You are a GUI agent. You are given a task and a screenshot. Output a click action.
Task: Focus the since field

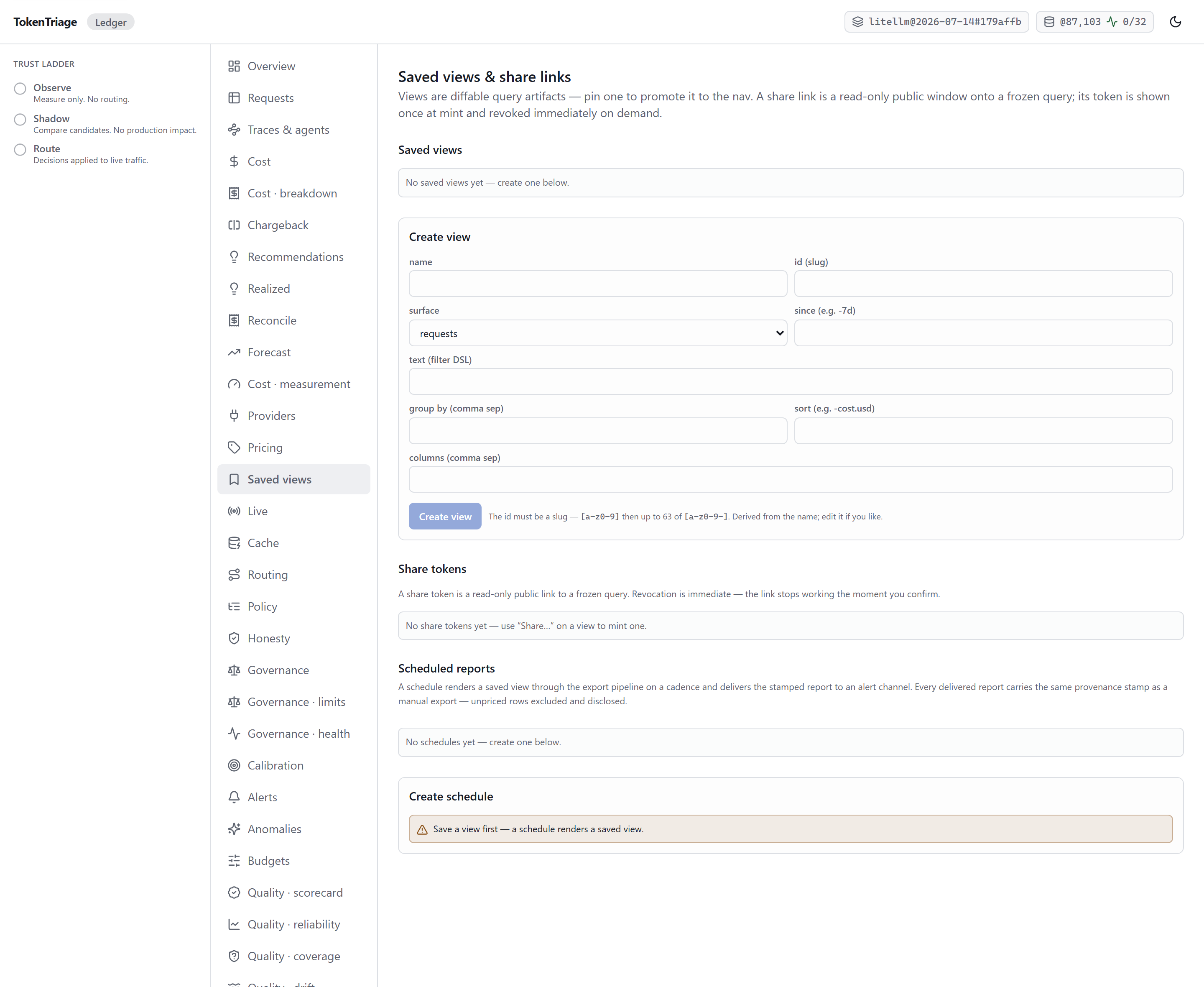(x=983, y=333)
